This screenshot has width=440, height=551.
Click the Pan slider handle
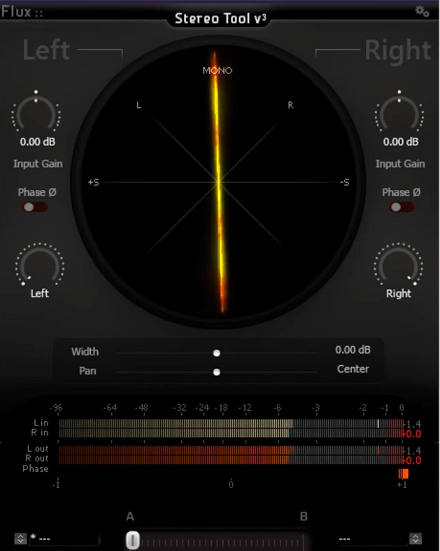216,372
